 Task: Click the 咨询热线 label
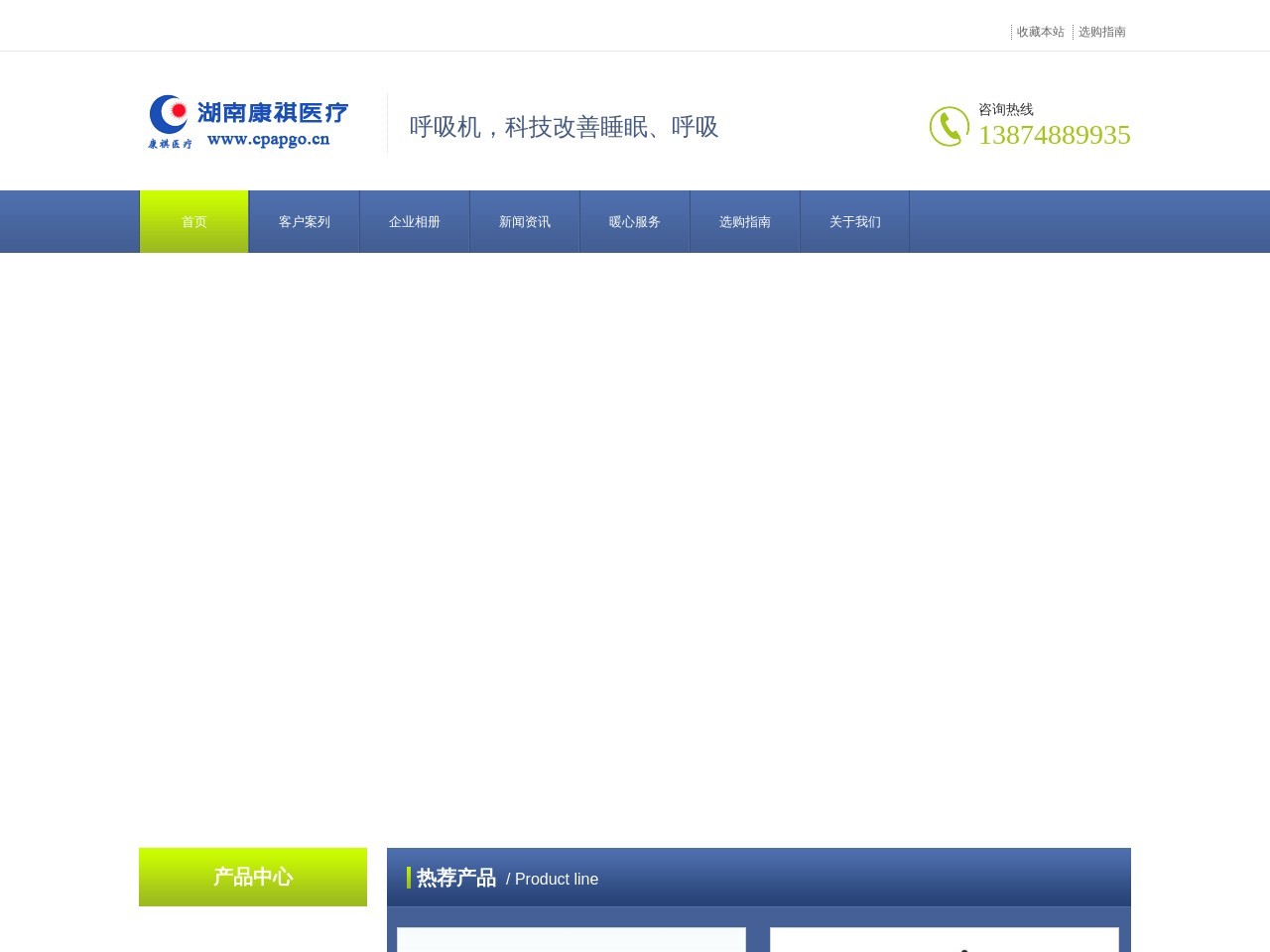[1005, 109]
